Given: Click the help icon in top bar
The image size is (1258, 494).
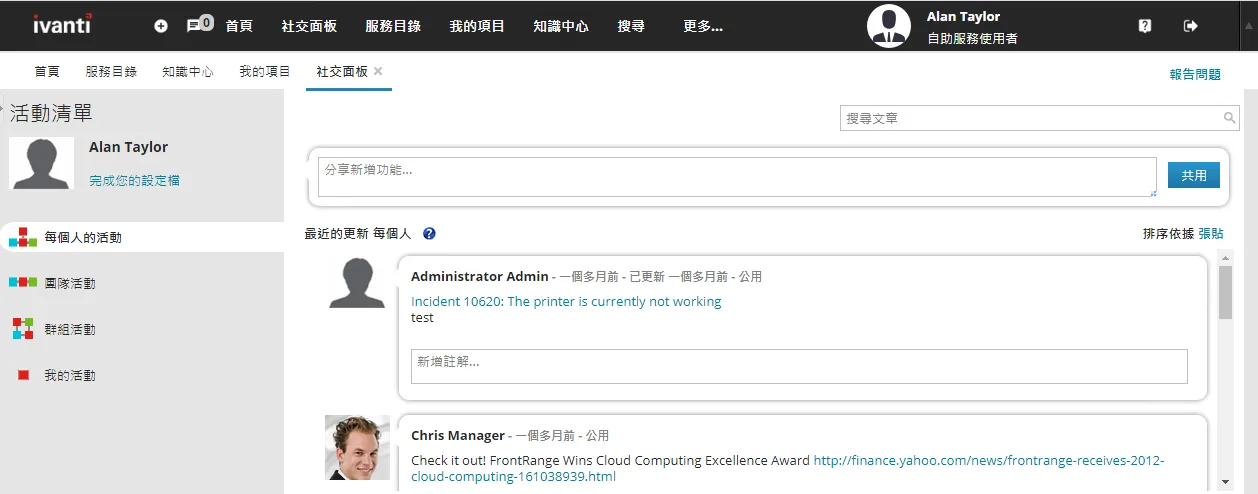Looking at the screenshot, I should [x=1145, y=26].
